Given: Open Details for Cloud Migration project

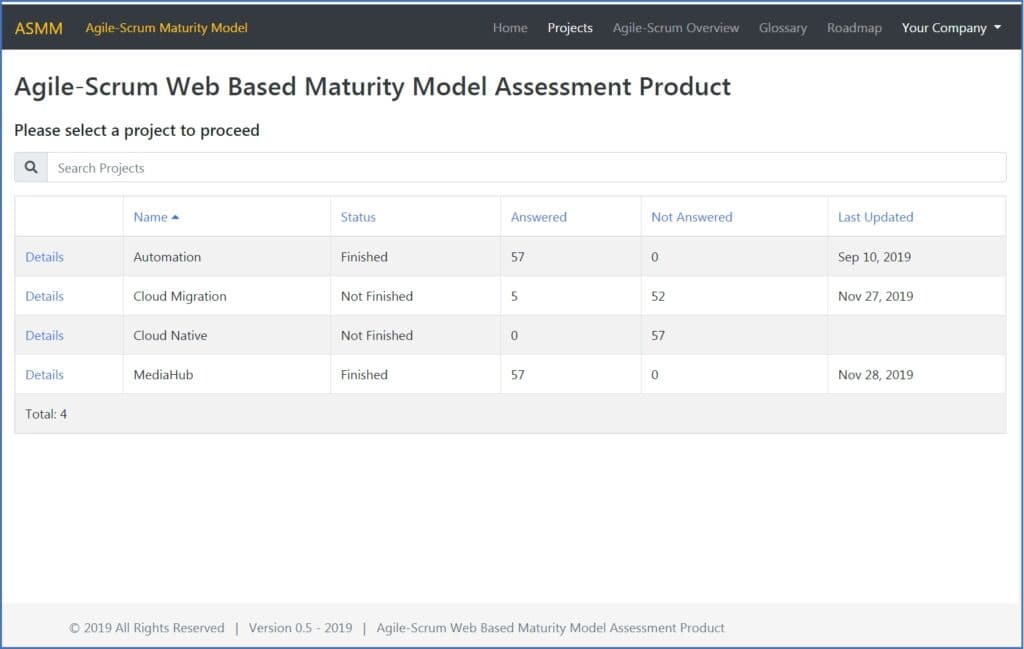Looking at the screenshot, I should 44,296.
